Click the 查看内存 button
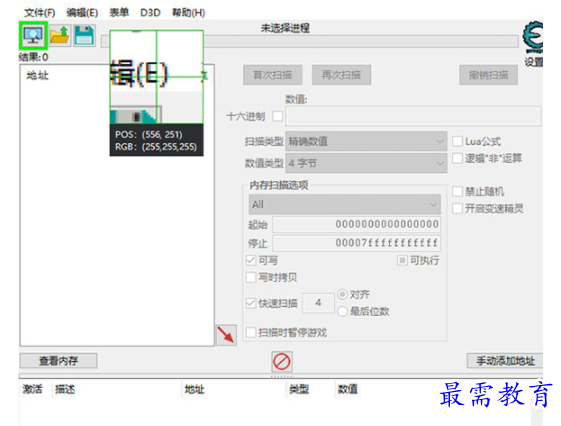The height and width of the screenshot is (426, 561). (x=58, y=361)
